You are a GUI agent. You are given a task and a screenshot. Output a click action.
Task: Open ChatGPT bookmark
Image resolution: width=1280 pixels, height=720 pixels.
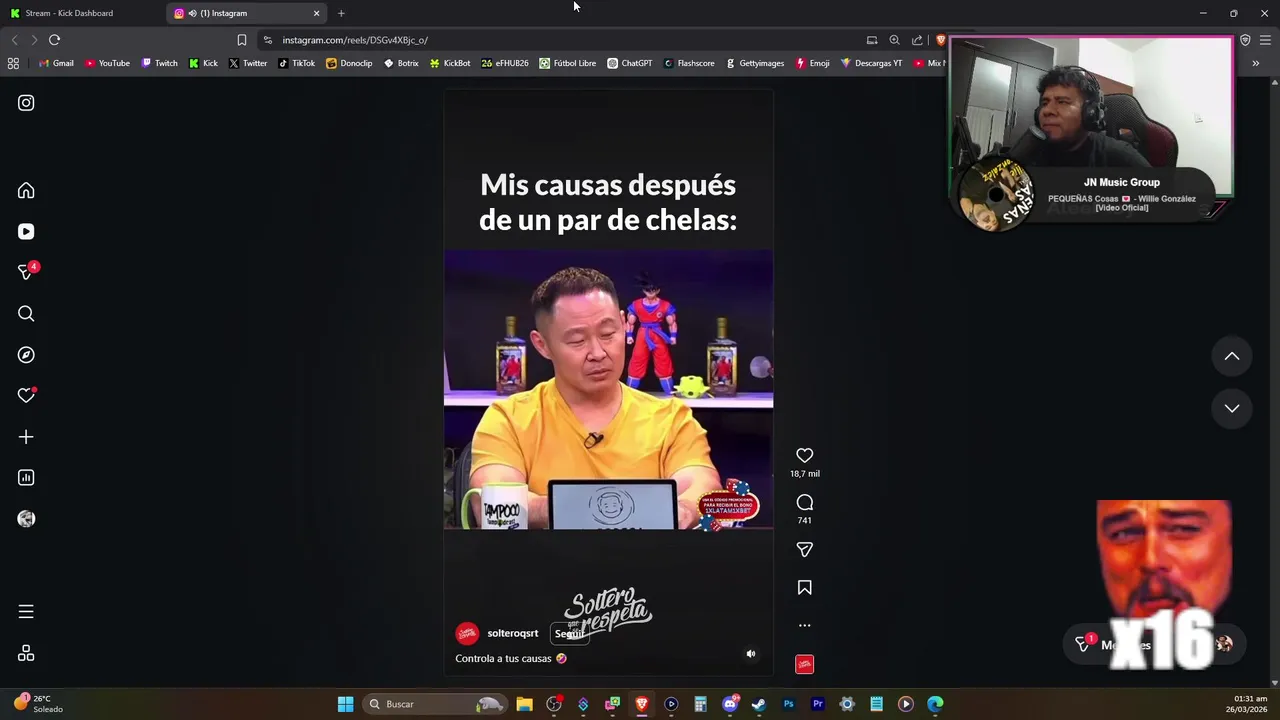point(629,63)
